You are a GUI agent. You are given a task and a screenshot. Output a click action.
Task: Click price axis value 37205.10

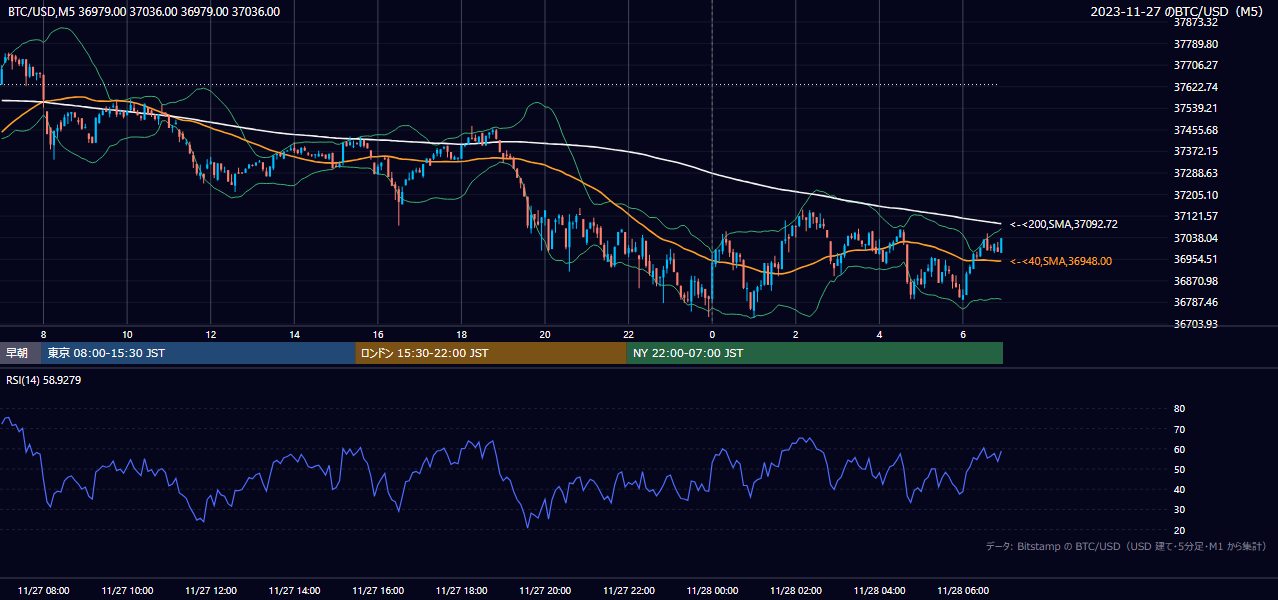(x=1196, y=195)
